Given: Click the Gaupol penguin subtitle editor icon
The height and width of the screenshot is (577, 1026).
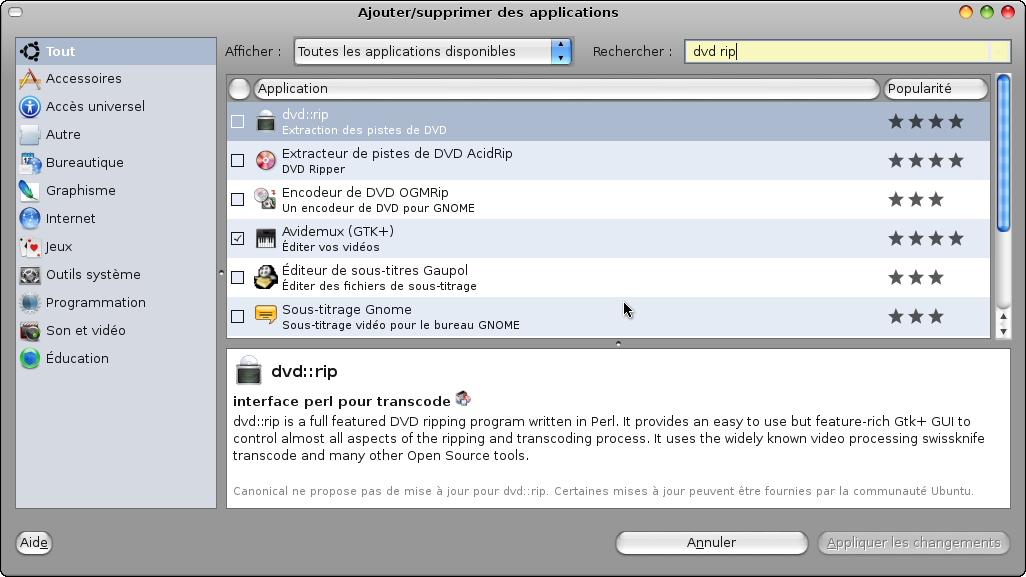Looking at the screenshot, I should coord(266,277).
